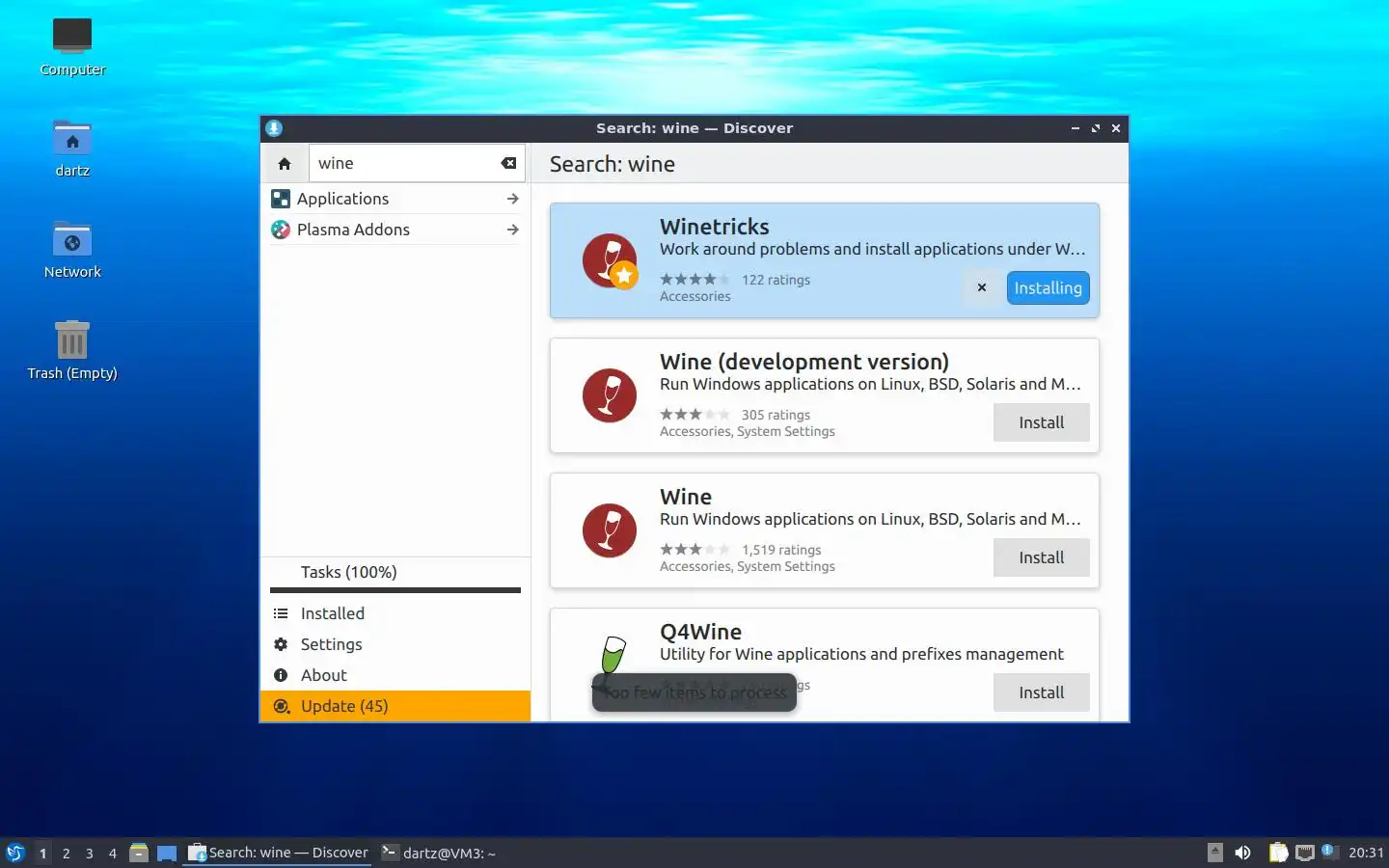The width and height of the screenshot is (1389, 868).
Task: Open the volume control tray icon
Action: click(x=1243, y=853)
